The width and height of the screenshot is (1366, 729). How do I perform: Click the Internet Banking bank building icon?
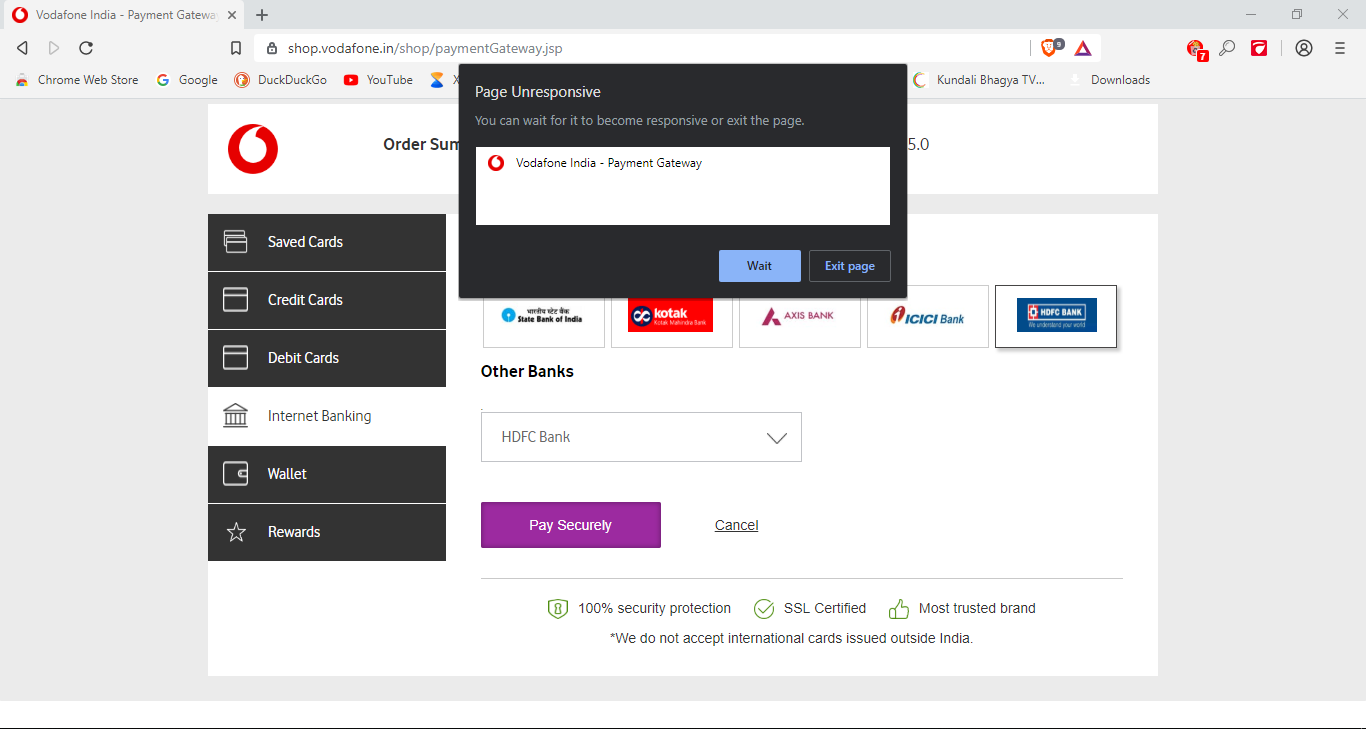(x=236, y=415)
